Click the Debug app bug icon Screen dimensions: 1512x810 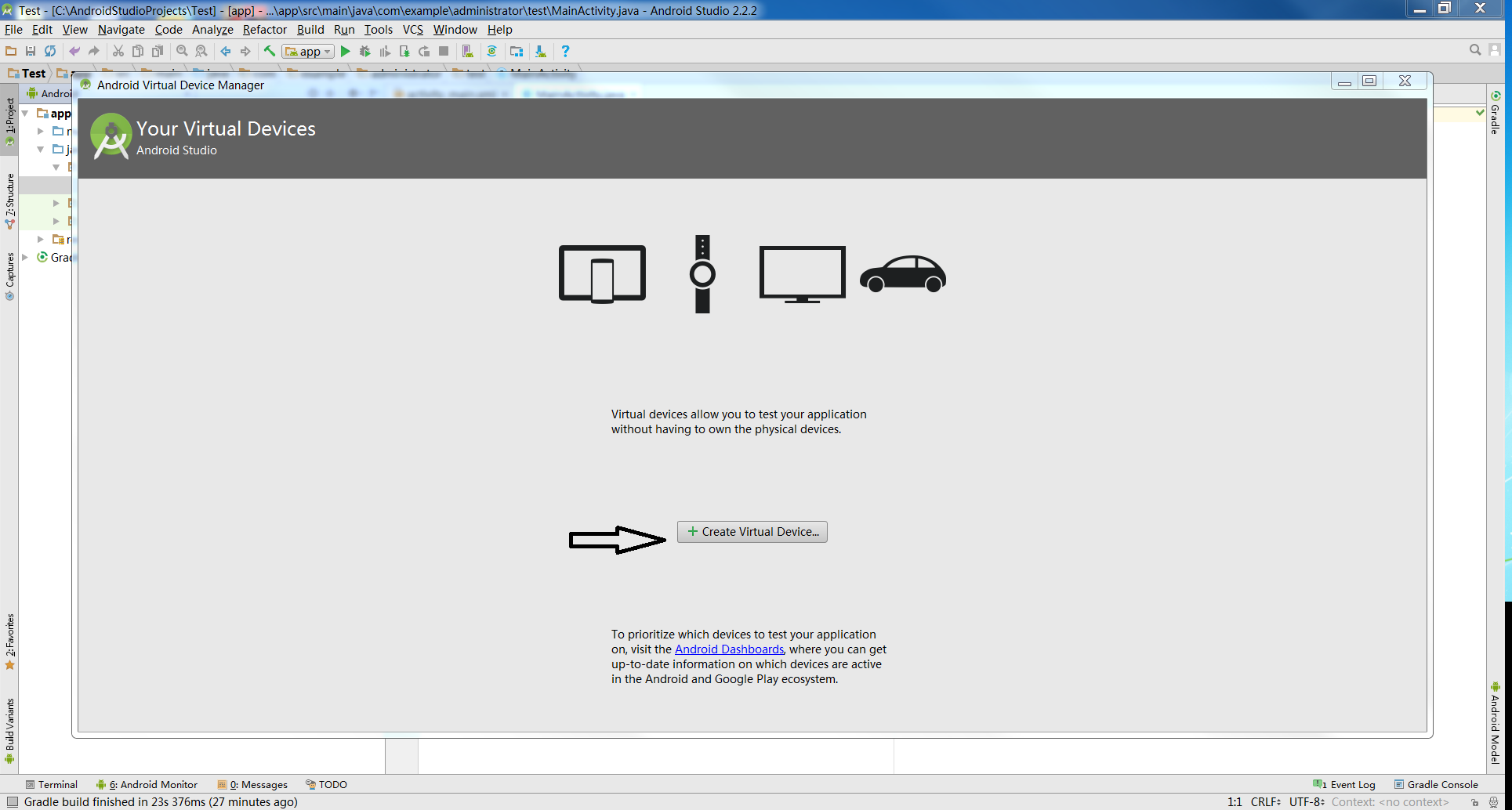364,51
